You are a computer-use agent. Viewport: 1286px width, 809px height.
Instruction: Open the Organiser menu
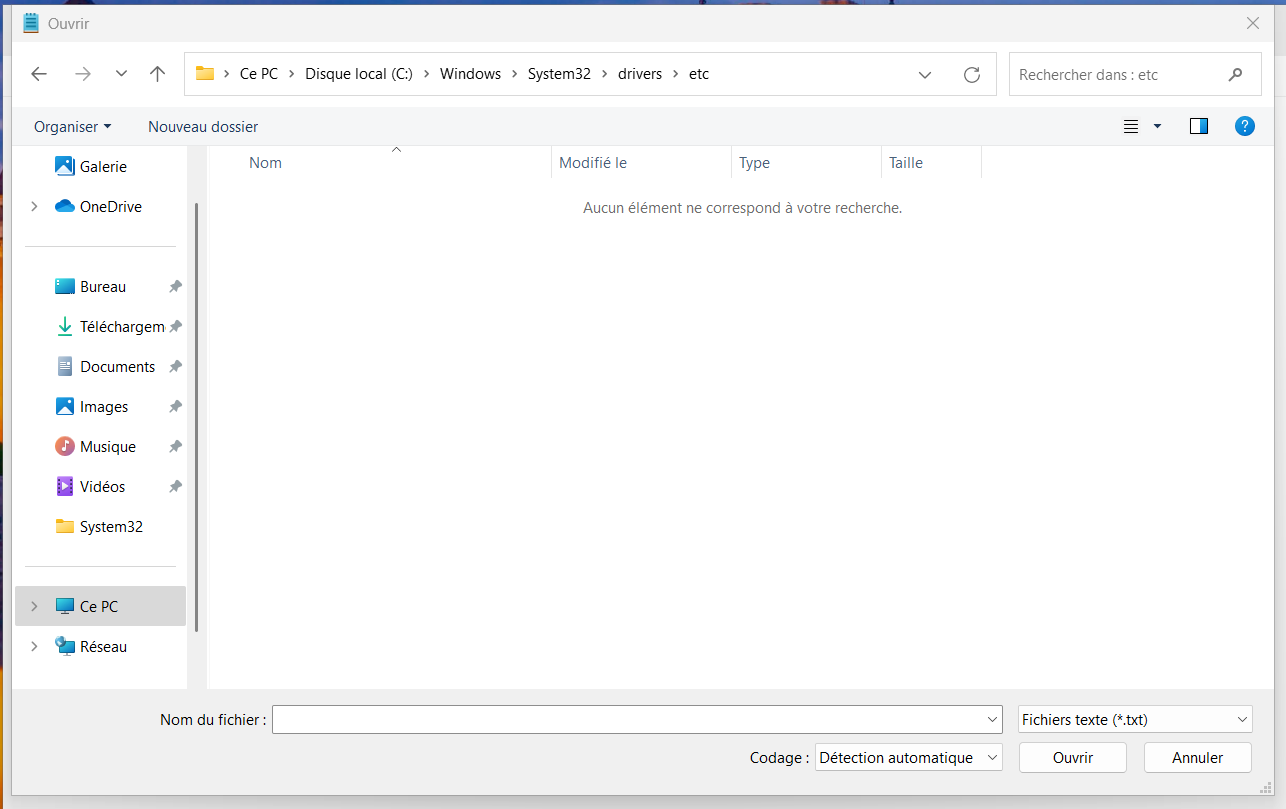[72, 127]
